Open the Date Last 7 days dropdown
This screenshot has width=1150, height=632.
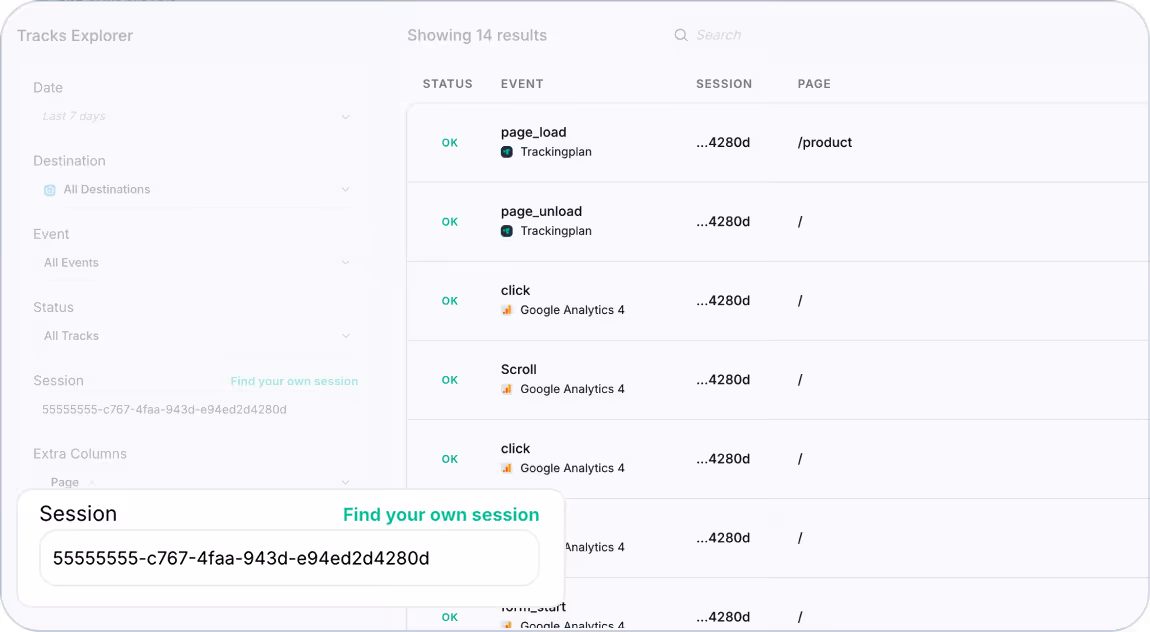point(196,117)
